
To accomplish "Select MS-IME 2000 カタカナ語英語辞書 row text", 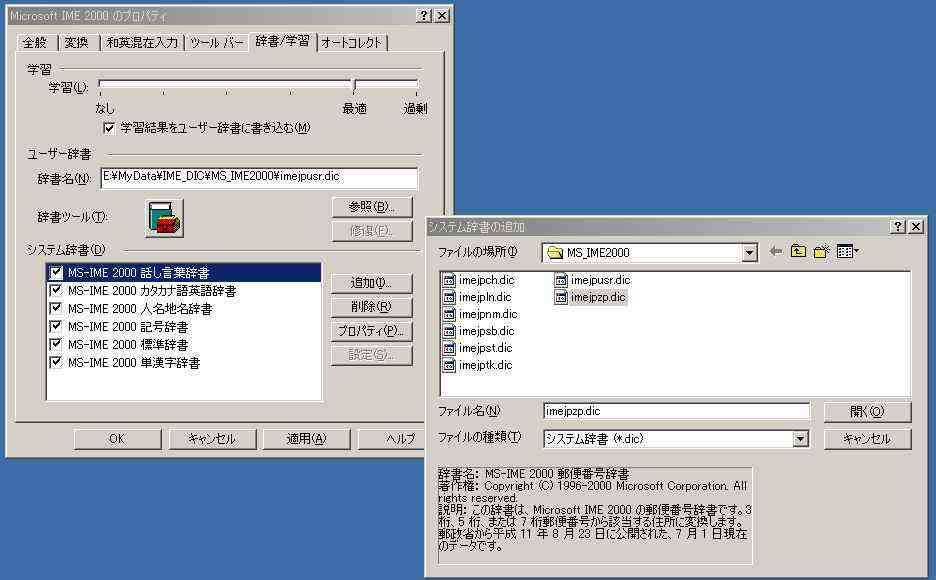I will (152, 291).
